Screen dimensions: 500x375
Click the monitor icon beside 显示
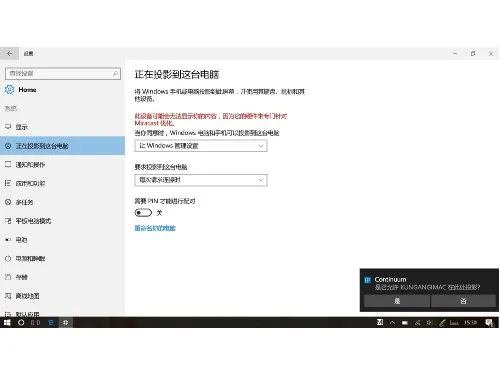[x=8, y=127]
